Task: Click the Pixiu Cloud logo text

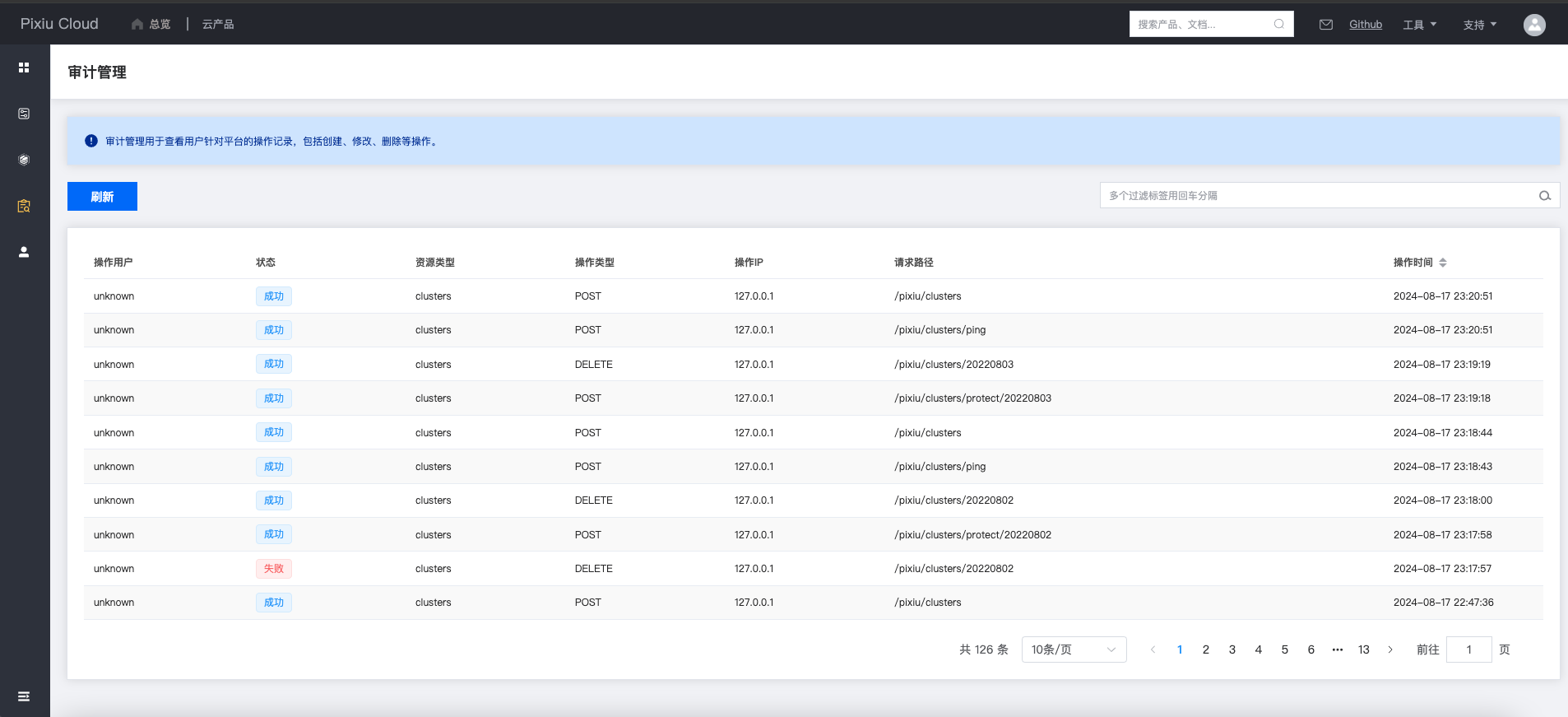Action: (59, 24)
